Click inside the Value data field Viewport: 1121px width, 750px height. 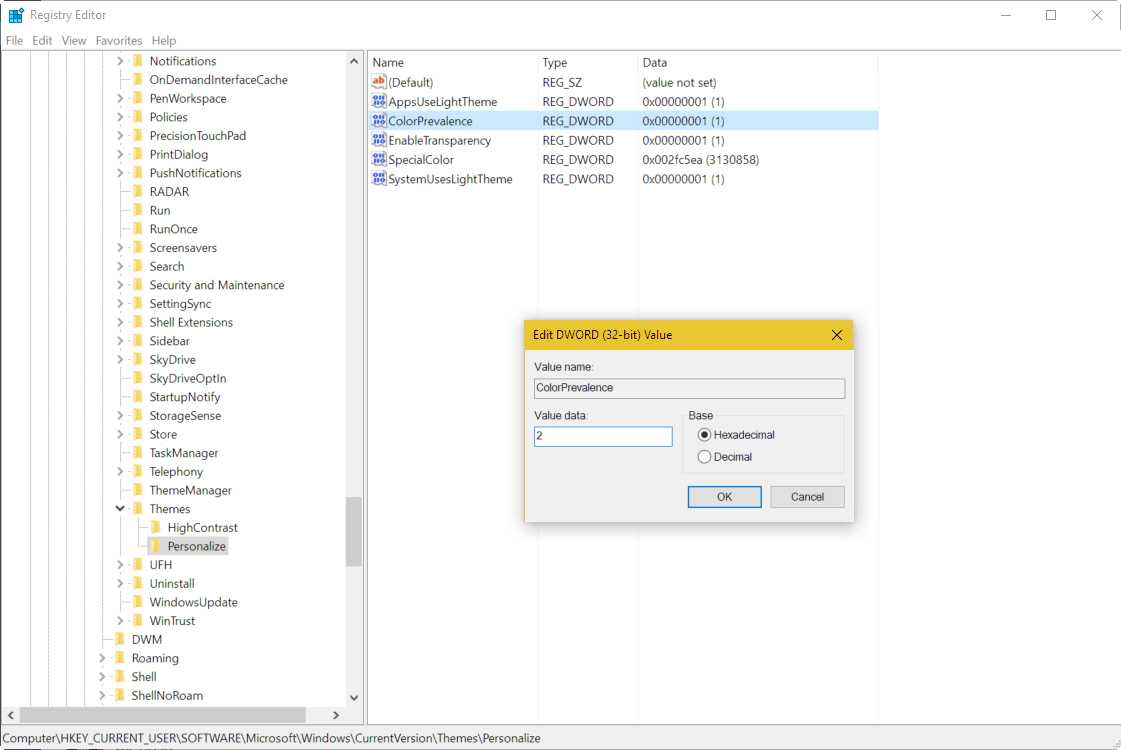tap(603, 437)
